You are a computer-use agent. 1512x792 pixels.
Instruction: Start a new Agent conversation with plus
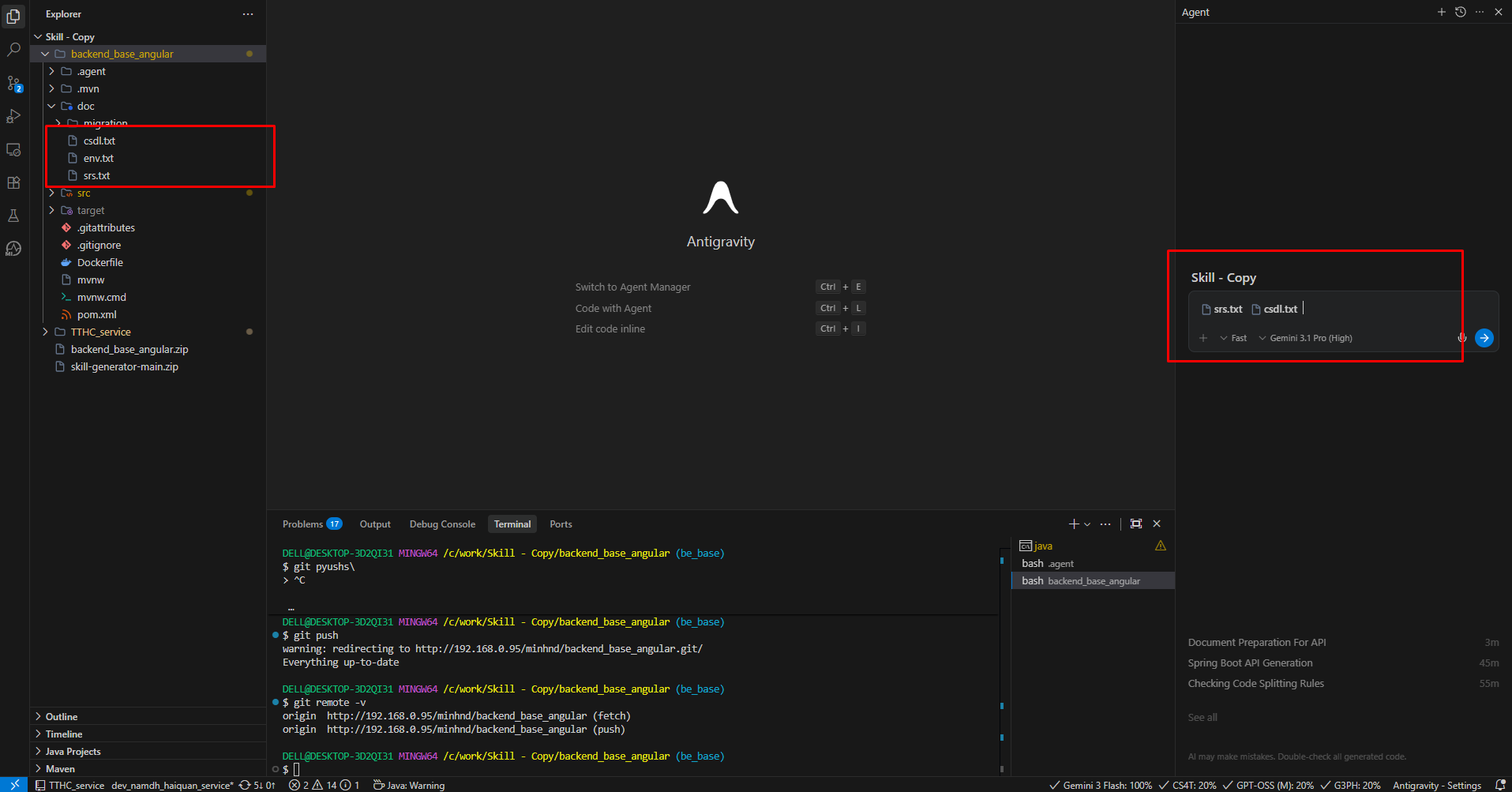(x=1441, y=12)
